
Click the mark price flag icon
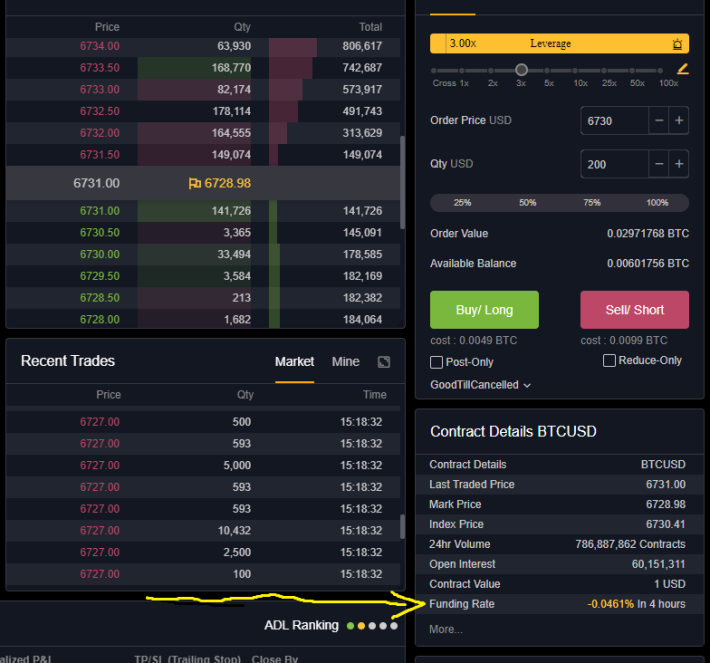[x=195, y=183]
